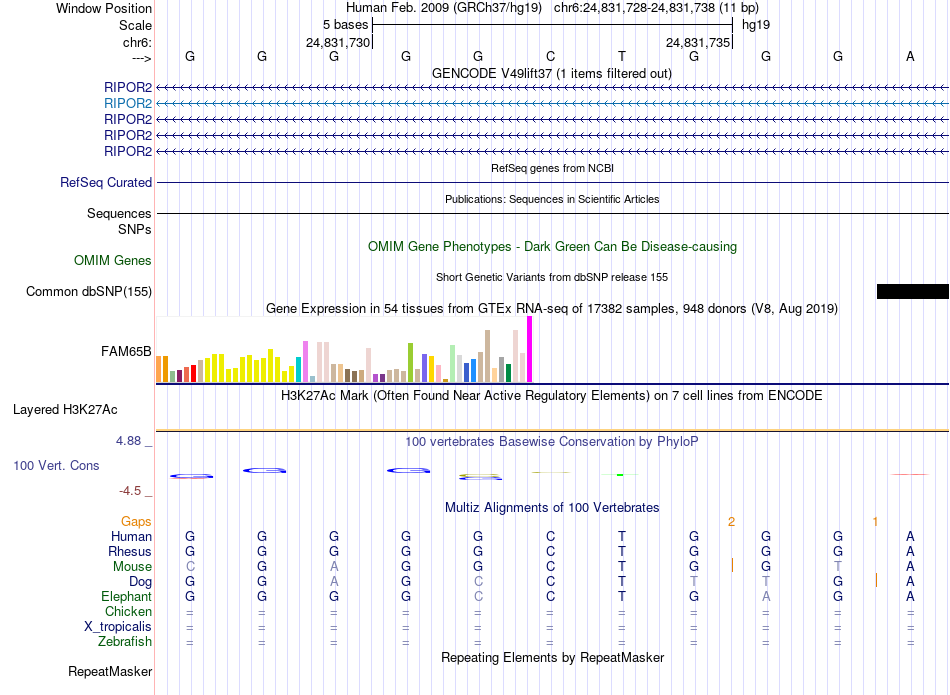The image size is (950, 695).
Task: Click the RefSeq Curated track label
Action: (x=106, y=182)
